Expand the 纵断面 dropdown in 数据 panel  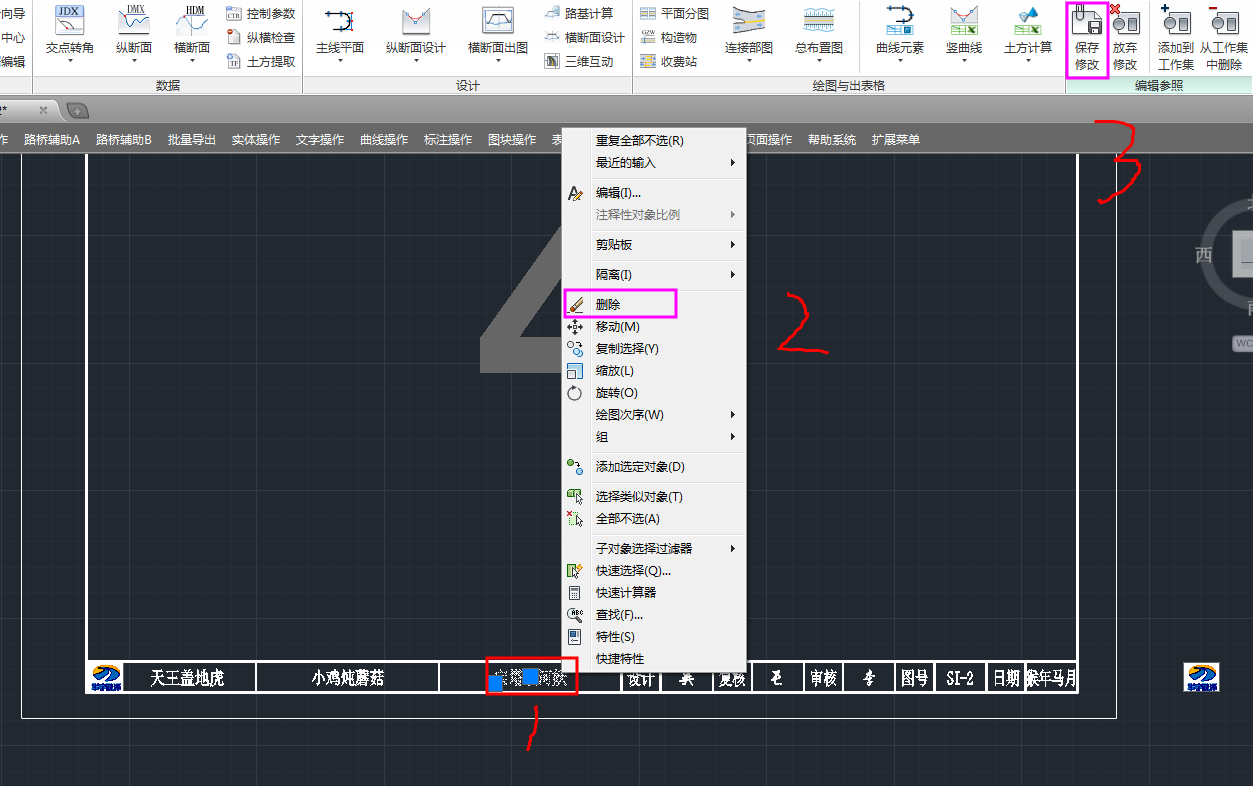click(x=134, y=61)
